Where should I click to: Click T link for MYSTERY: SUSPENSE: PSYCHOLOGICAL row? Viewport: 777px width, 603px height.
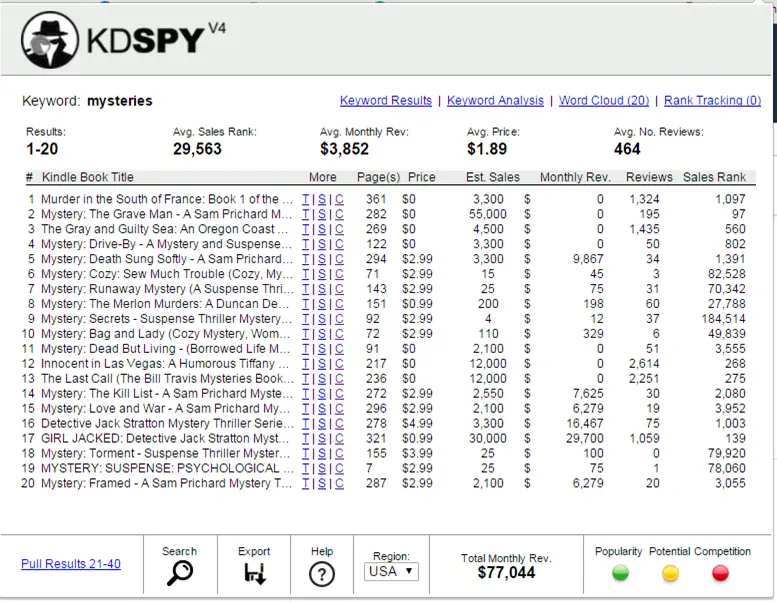(305, 468)
